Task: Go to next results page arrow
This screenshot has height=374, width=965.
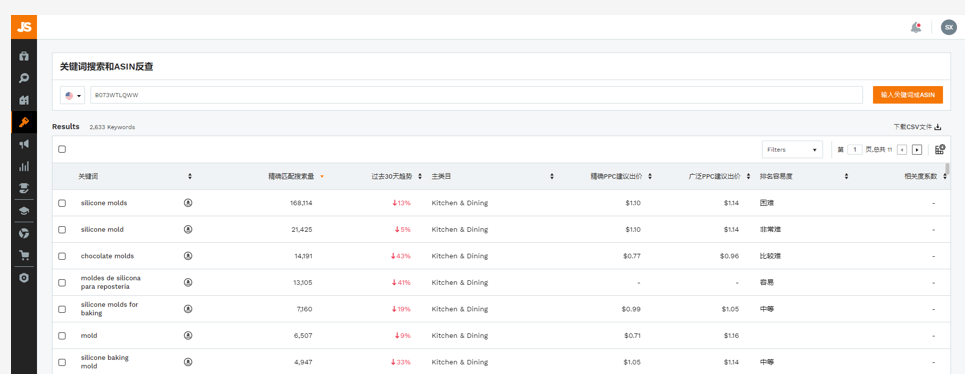Action: (916, 149)
